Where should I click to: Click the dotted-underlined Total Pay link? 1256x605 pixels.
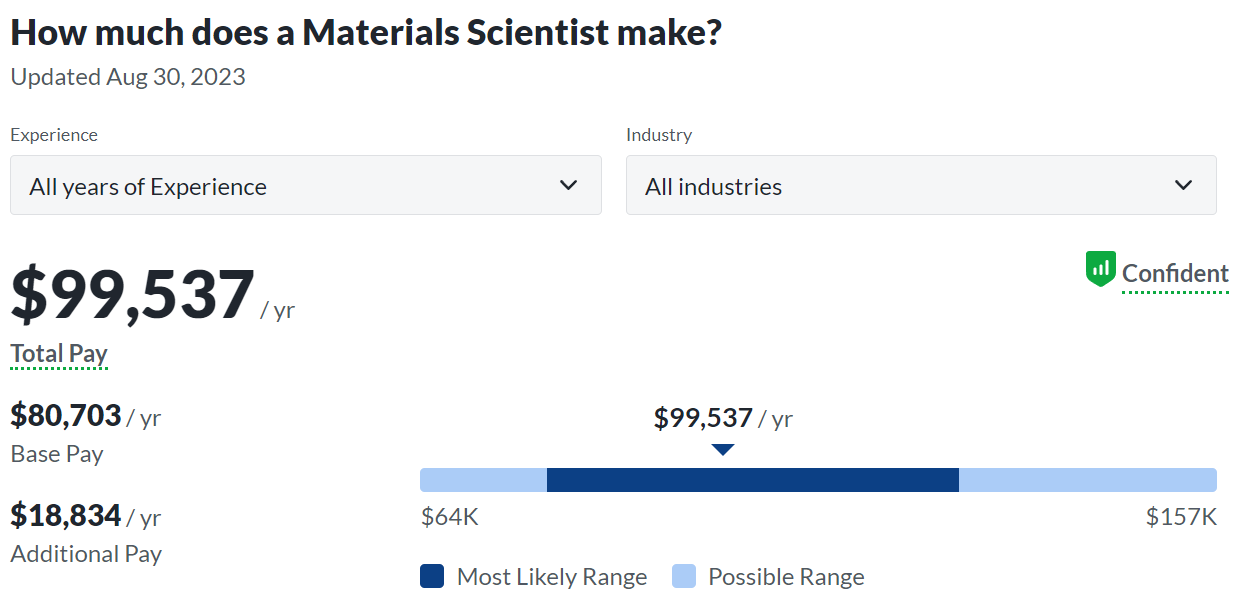pyautogui.click(x=59, y=353)
